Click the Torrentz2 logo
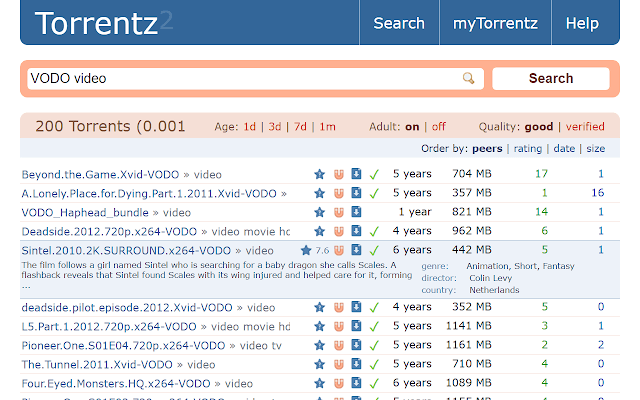640x400 pixels. point(104,23)
